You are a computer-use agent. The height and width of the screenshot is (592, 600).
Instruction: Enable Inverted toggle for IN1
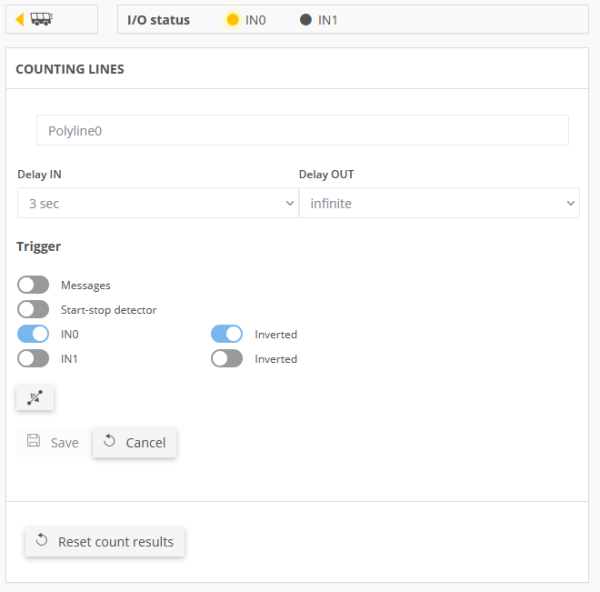pos(227,359)
